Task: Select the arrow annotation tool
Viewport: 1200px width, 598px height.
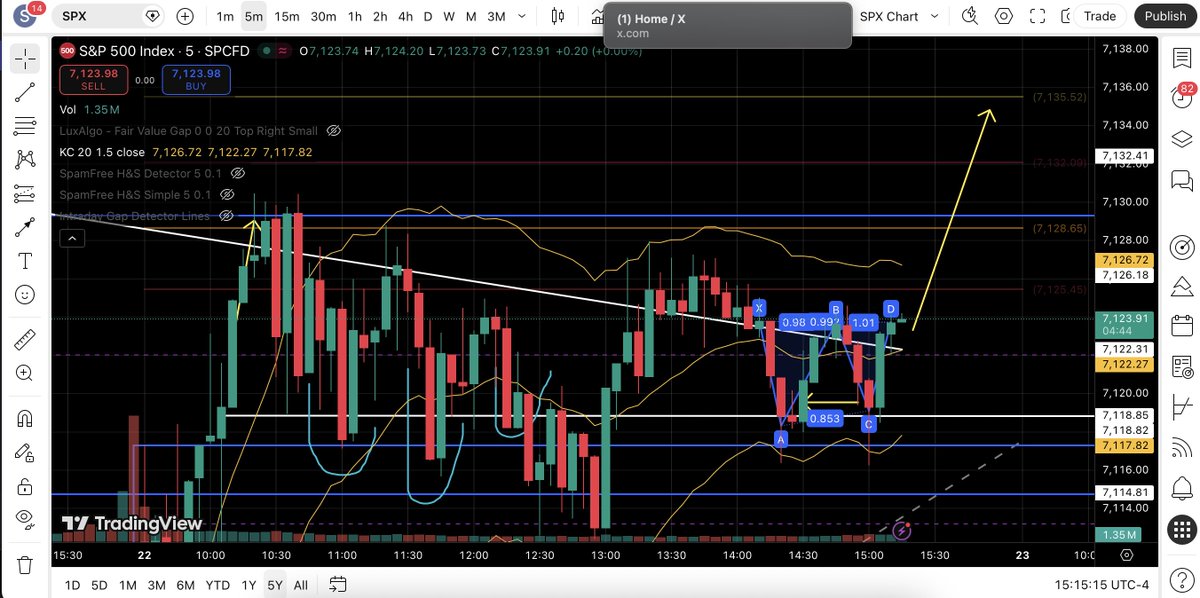Action: coord(25,228)
